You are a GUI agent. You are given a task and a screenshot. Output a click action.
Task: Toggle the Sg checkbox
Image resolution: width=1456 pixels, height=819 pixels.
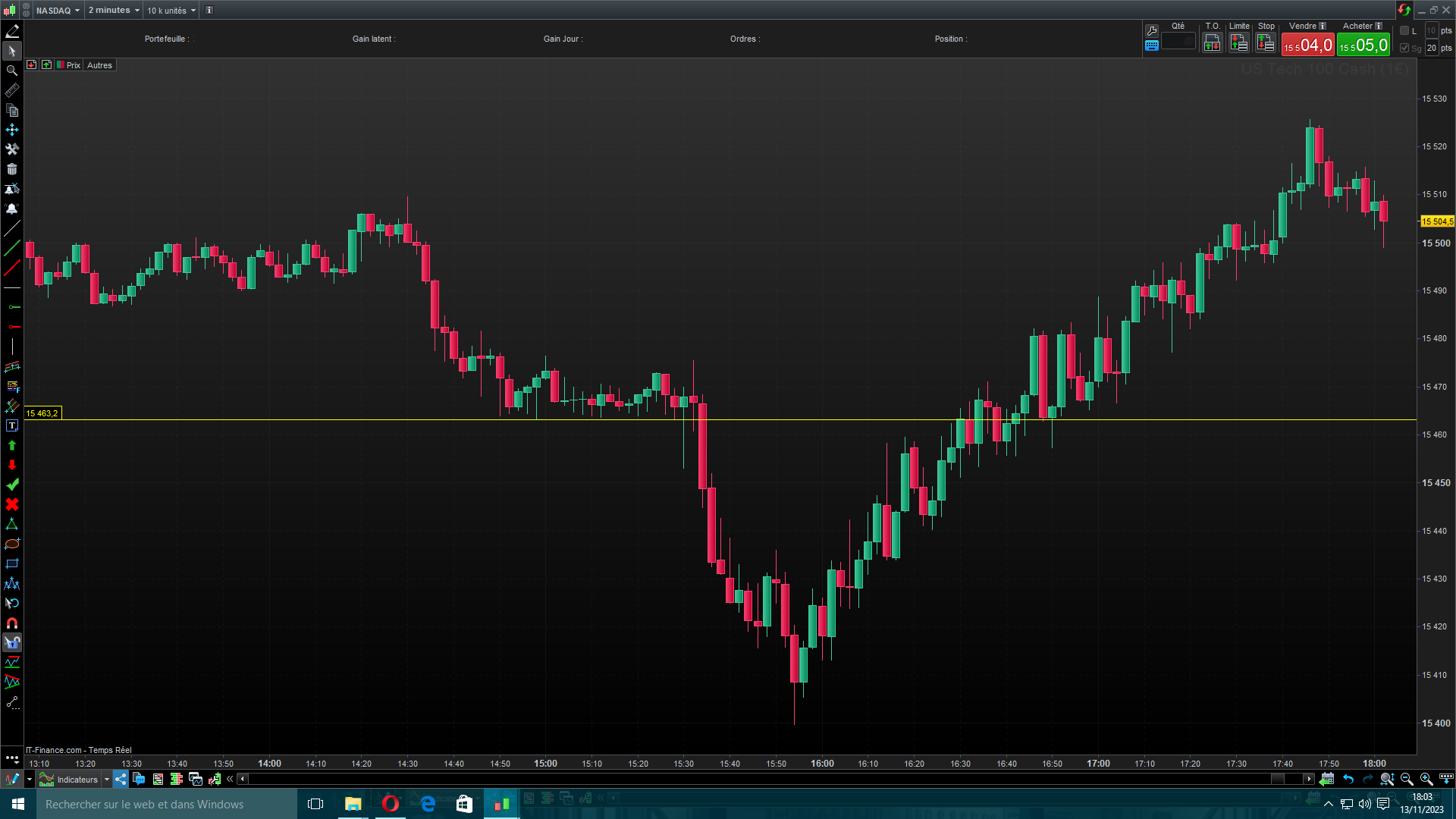pyautogui.click(x=1404, y=48)
